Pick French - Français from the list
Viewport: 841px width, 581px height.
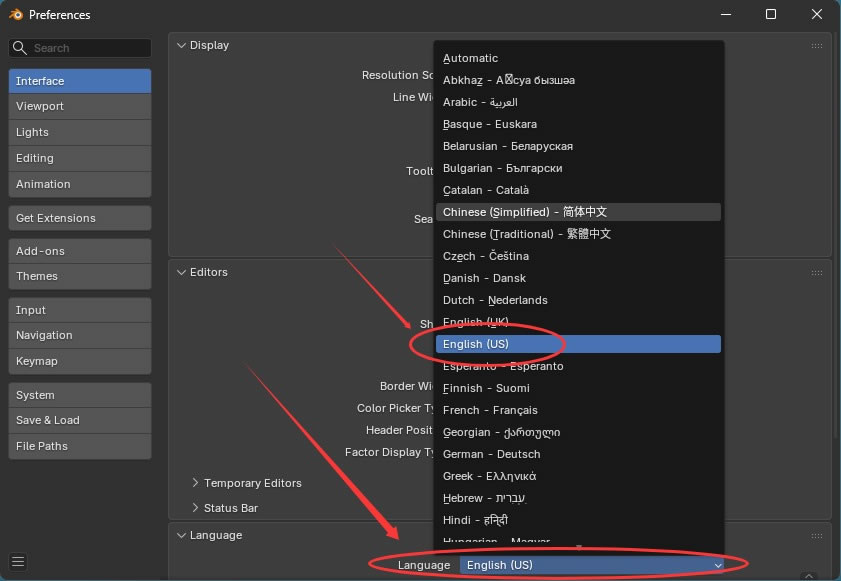point(490,410)
